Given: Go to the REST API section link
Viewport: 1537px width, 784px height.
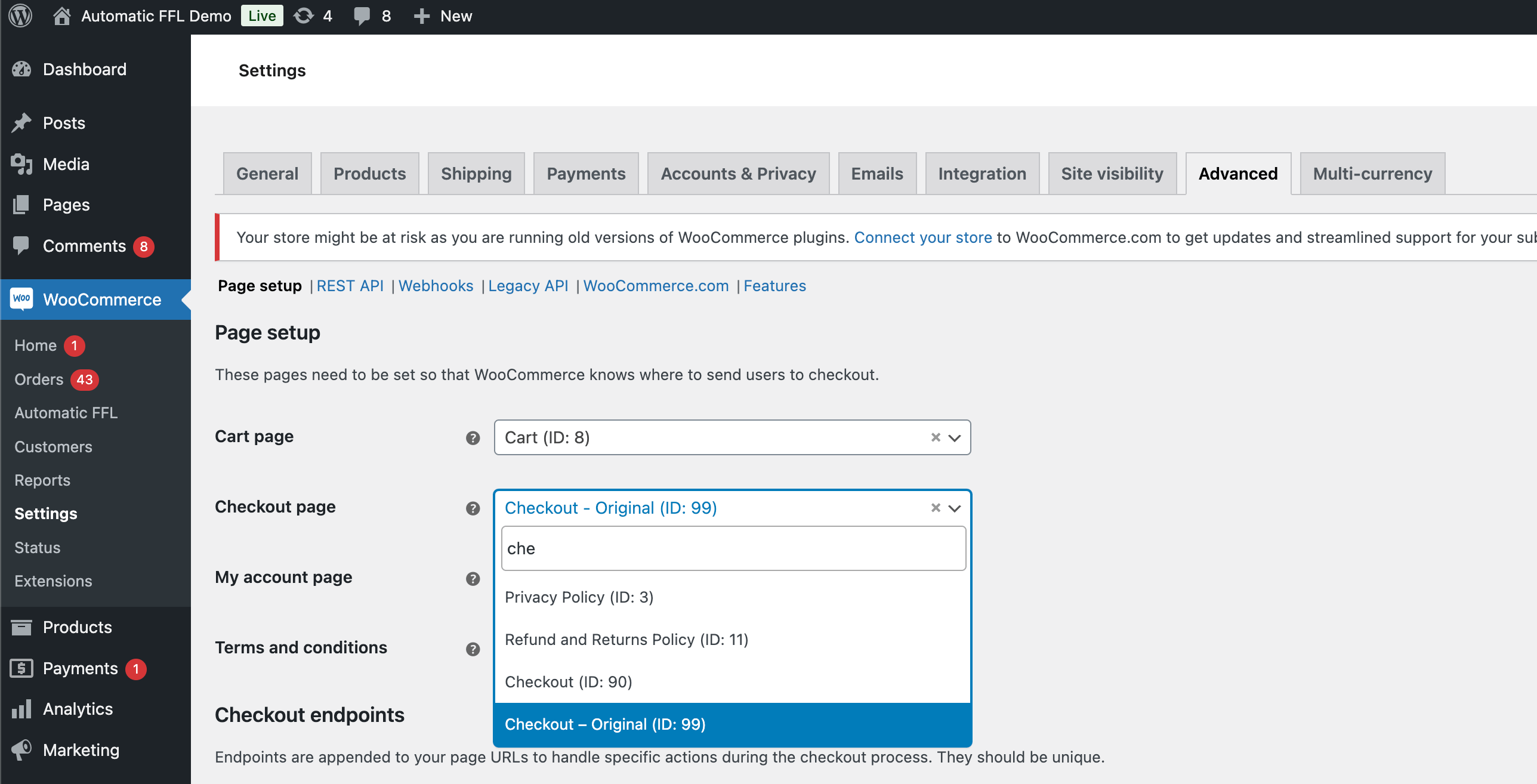Looking at the screenshot, I should click(x=350, y=286).
